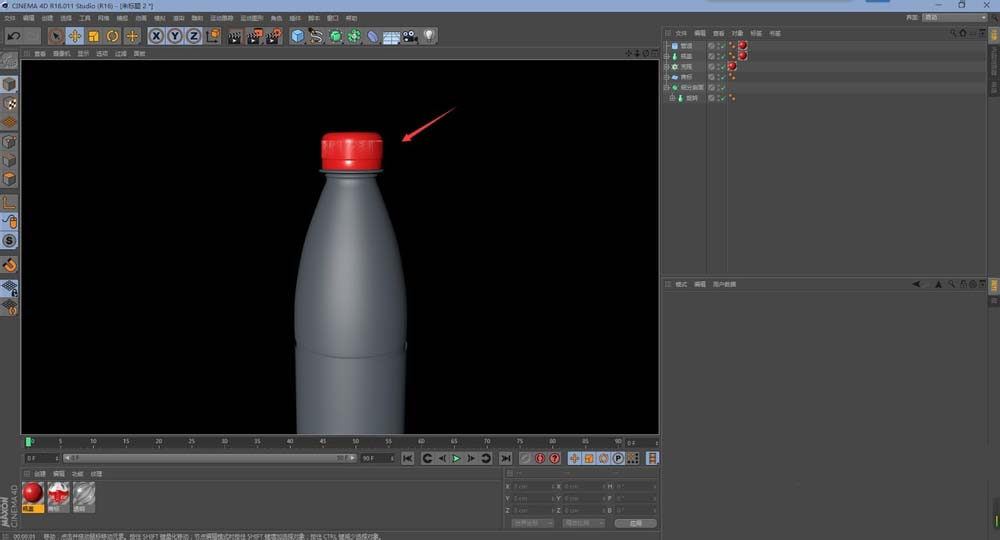Click the Undo arrow icon
The height and width of the screenshot is (540, 1000).
point(13,36)
